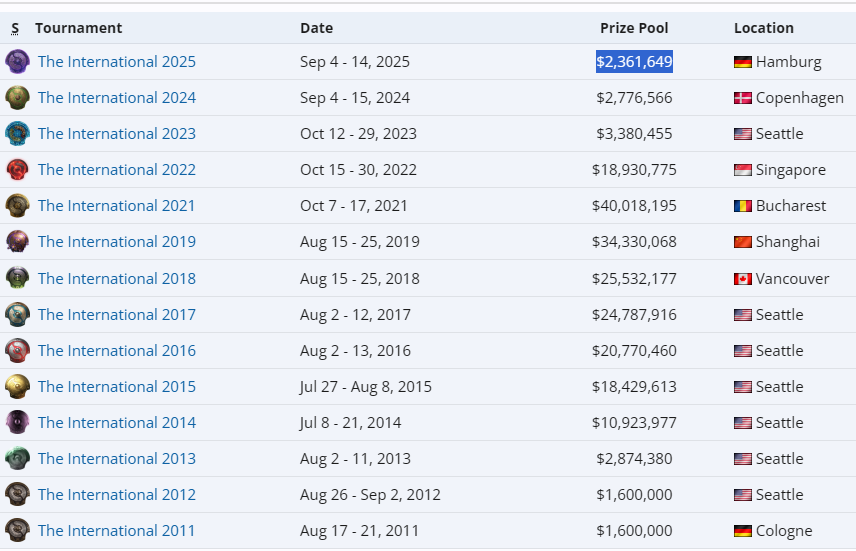Viewport: 856px width, 551px height.
Task: Sort table by Prize Pool header
Action: (x=634, y=28)
